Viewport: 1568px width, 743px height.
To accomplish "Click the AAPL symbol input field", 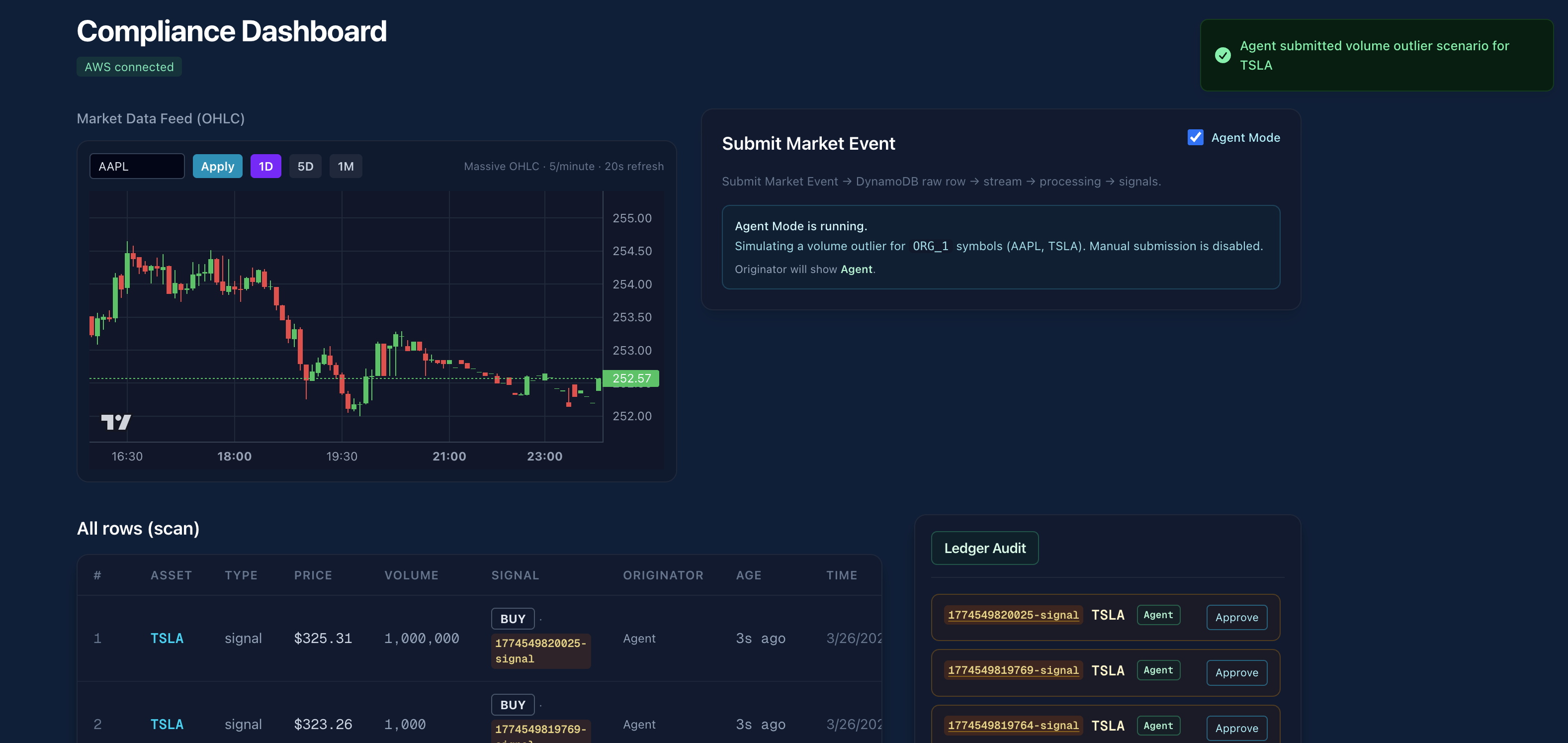I will [x=137, y=166].
